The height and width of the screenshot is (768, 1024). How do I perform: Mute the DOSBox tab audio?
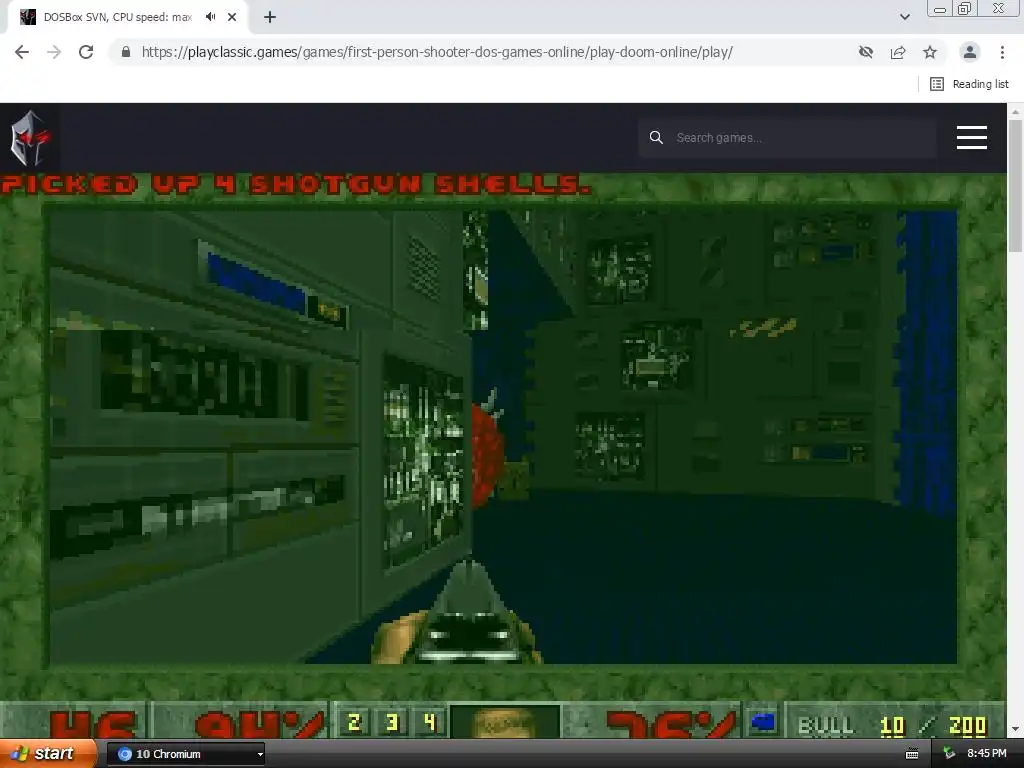[210, 17]
